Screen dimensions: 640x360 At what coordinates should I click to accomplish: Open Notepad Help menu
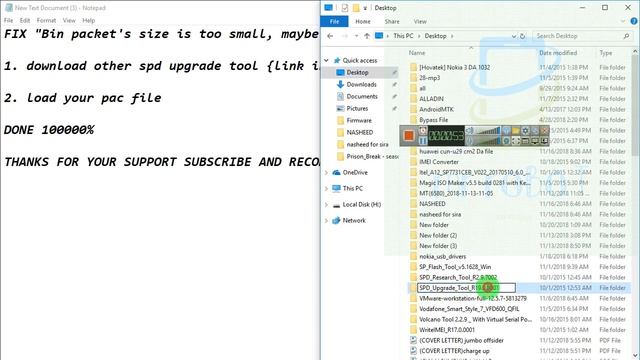click(89, 20)
